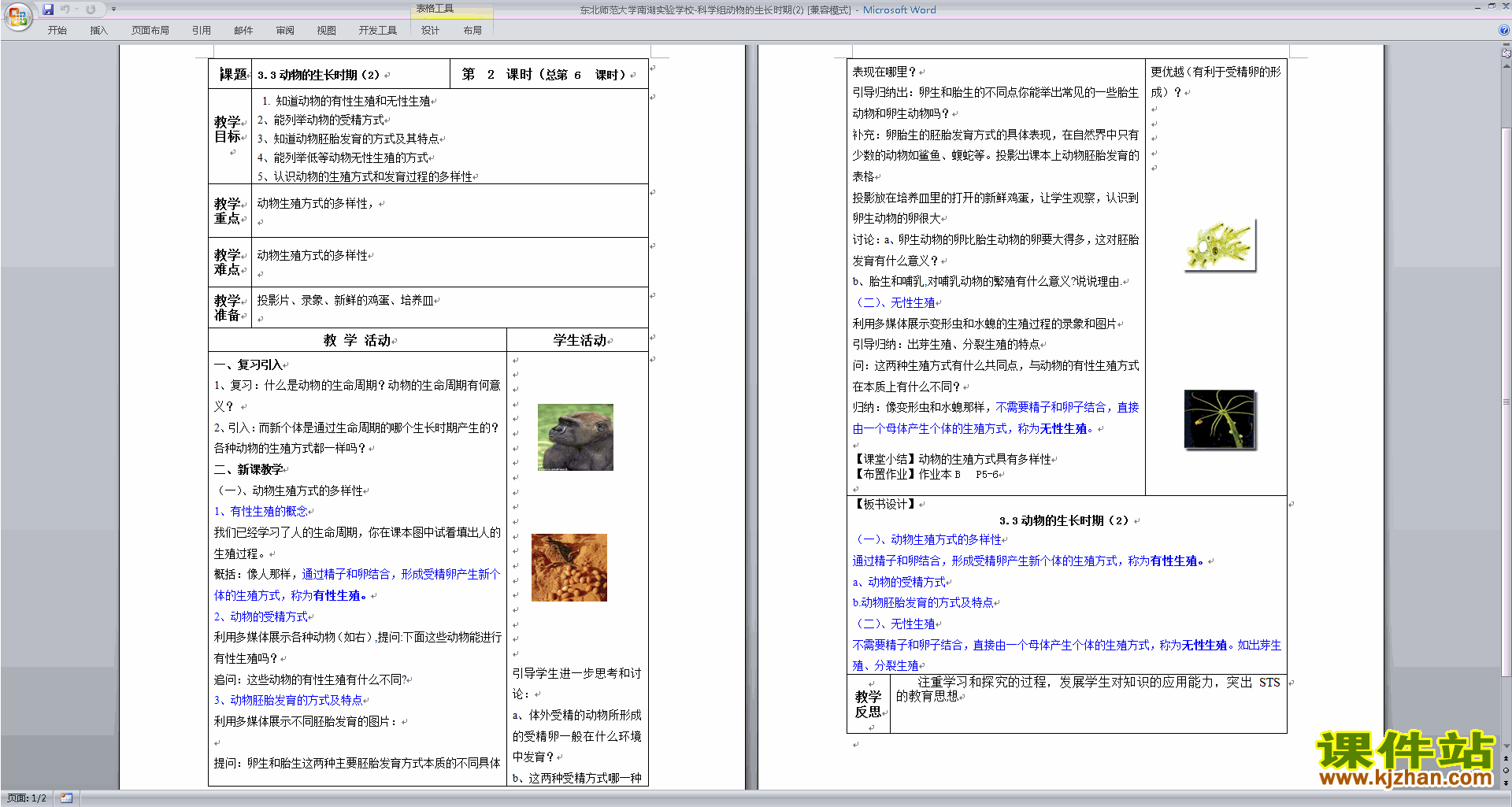Viewport: 1512px width, 807px height.
Task: Click the 教学目标 row label
Action: coord(228,129)
